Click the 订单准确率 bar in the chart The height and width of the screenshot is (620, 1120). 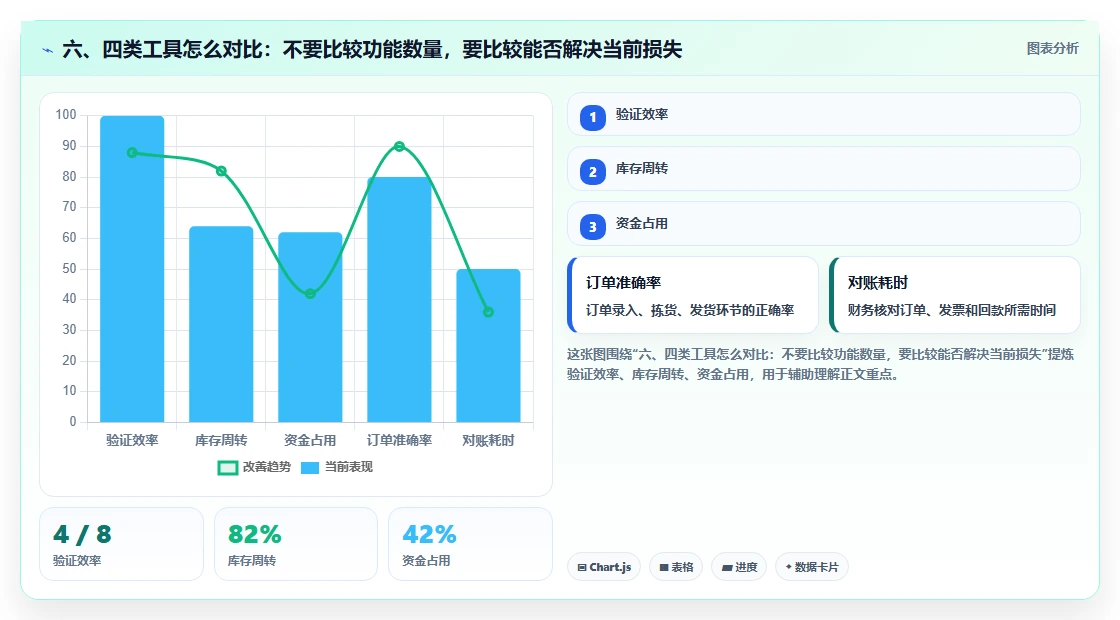(399, 300)
